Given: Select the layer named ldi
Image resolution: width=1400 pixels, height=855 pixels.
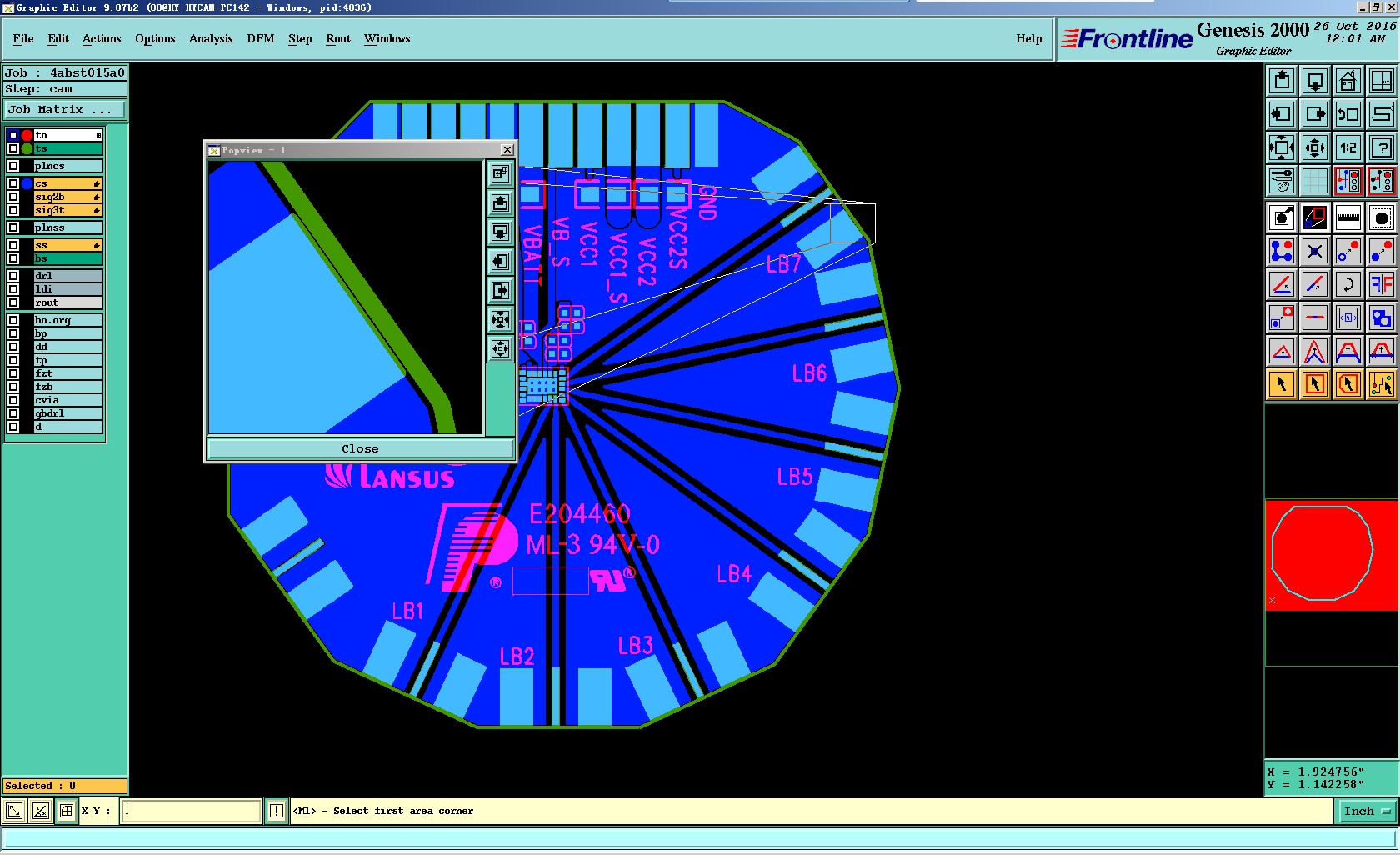Looking at the screenshot, I should click(67, 289).
